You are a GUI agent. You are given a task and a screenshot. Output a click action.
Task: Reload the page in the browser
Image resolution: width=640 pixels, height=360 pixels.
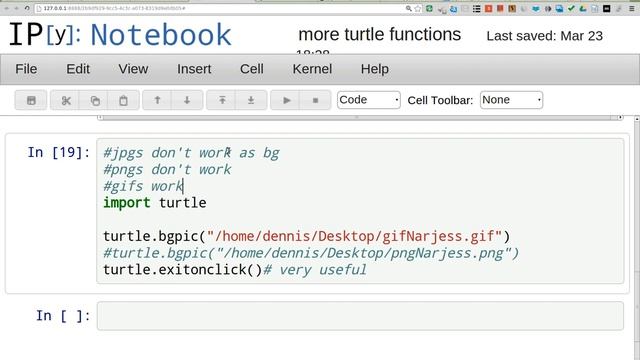[x=27, y=8]
